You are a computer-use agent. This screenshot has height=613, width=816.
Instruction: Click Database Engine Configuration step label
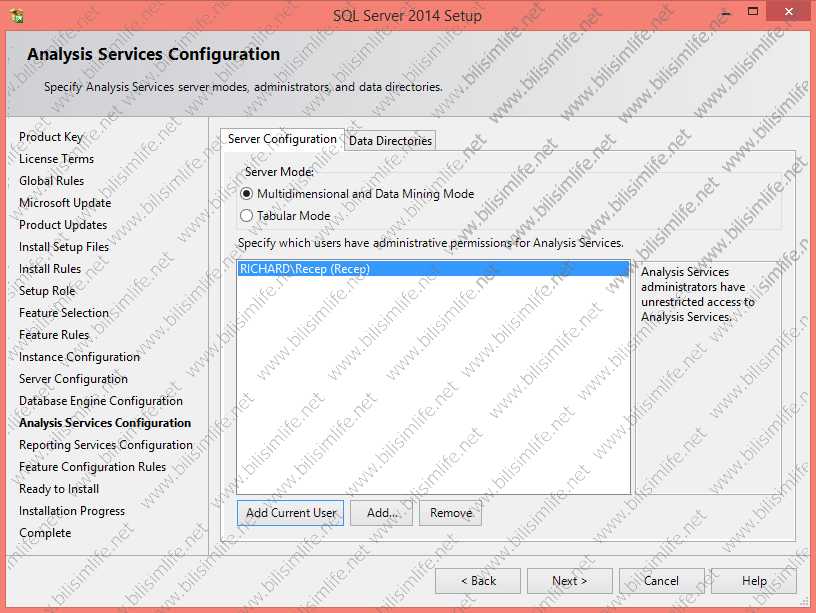(x=101, y=401)
